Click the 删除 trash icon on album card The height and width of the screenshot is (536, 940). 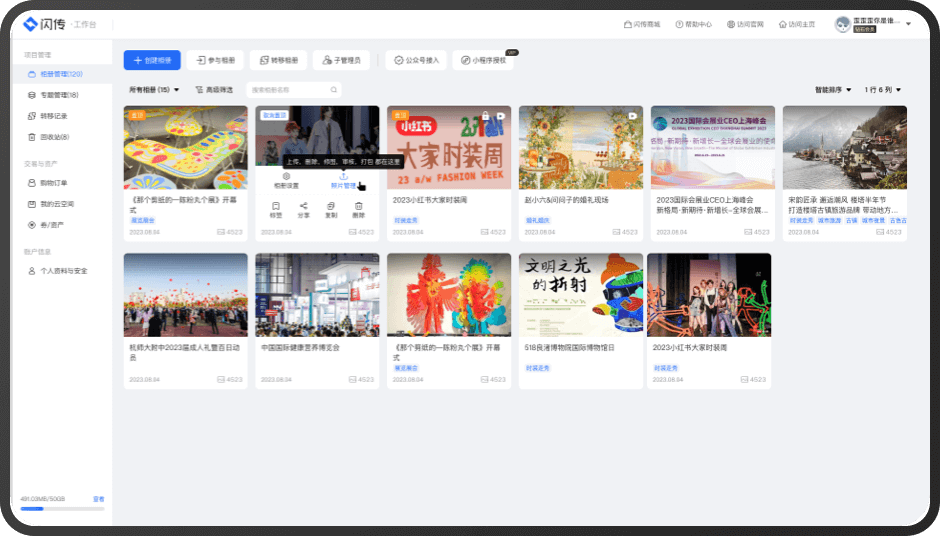tap(359, 206)
